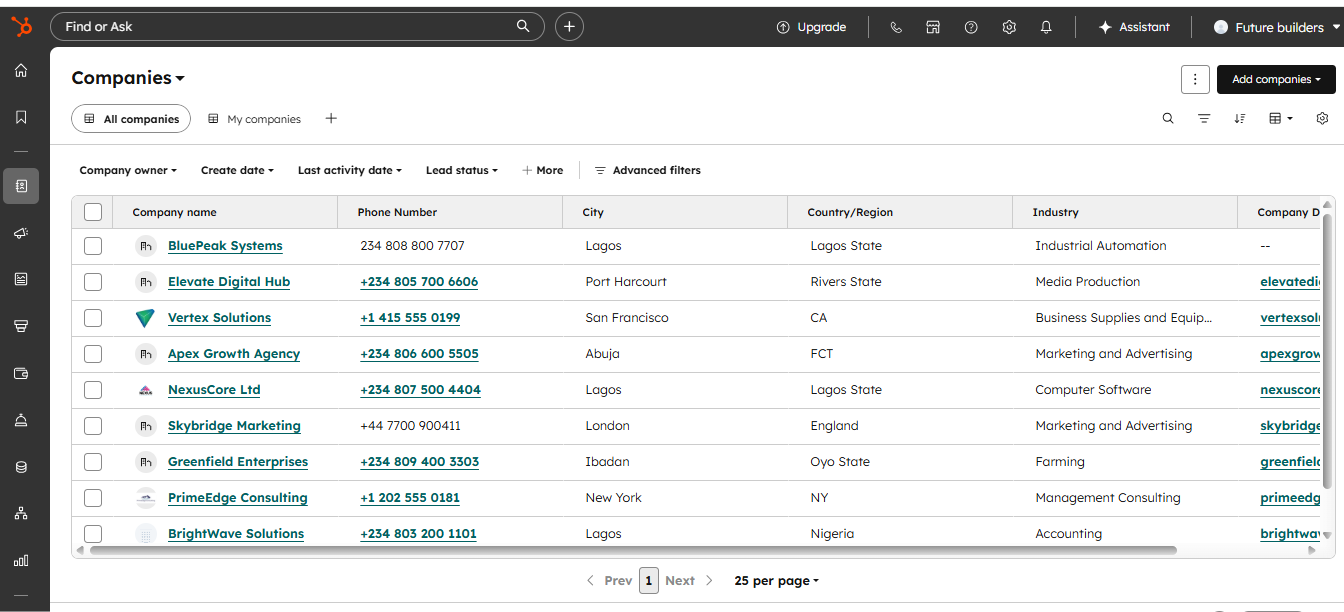The width and height of the screenshot is (1344, 612).
Task: Open the Notifications bell icon
Action: (1046, 27)
